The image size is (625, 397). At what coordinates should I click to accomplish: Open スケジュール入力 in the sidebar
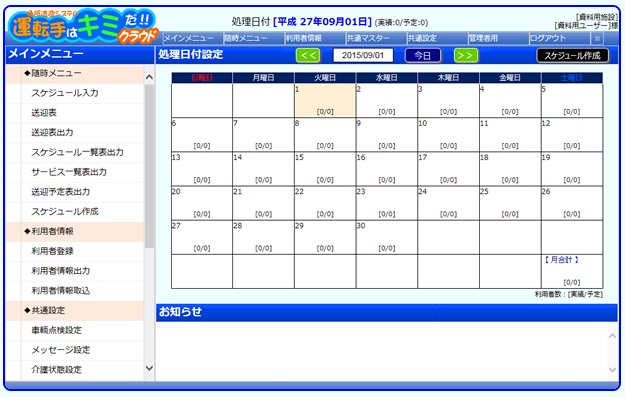pos(65,93)
